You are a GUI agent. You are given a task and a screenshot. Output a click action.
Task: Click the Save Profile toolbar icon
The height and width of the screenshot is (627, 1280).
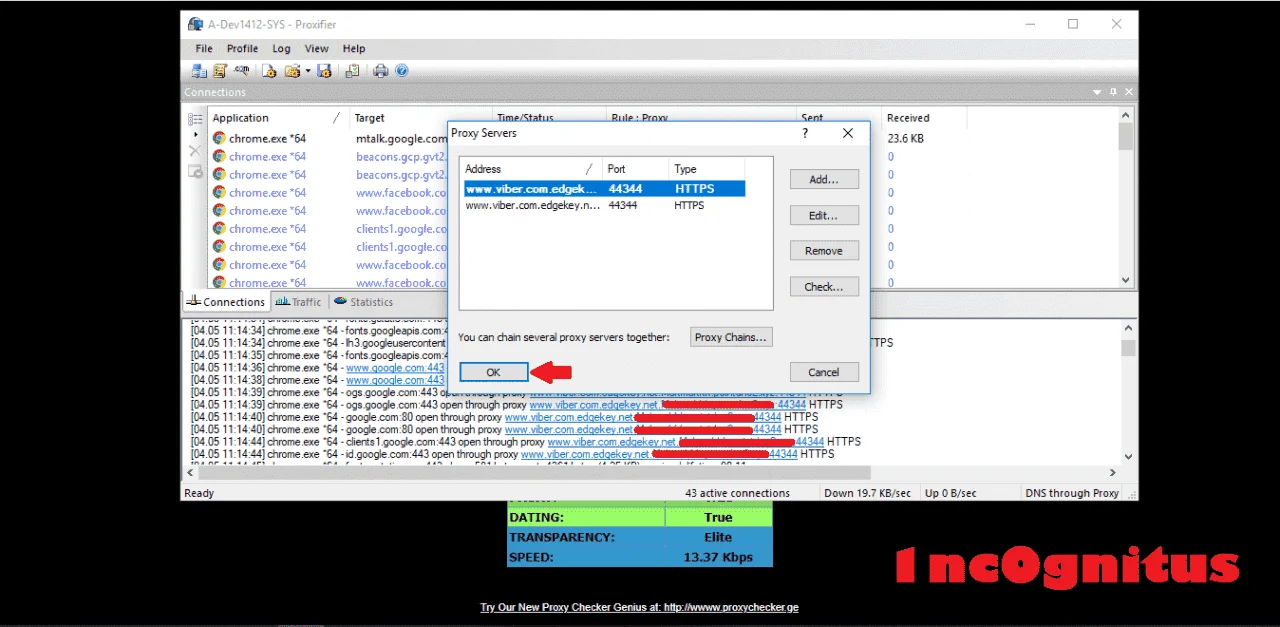[x=324, y=71]
